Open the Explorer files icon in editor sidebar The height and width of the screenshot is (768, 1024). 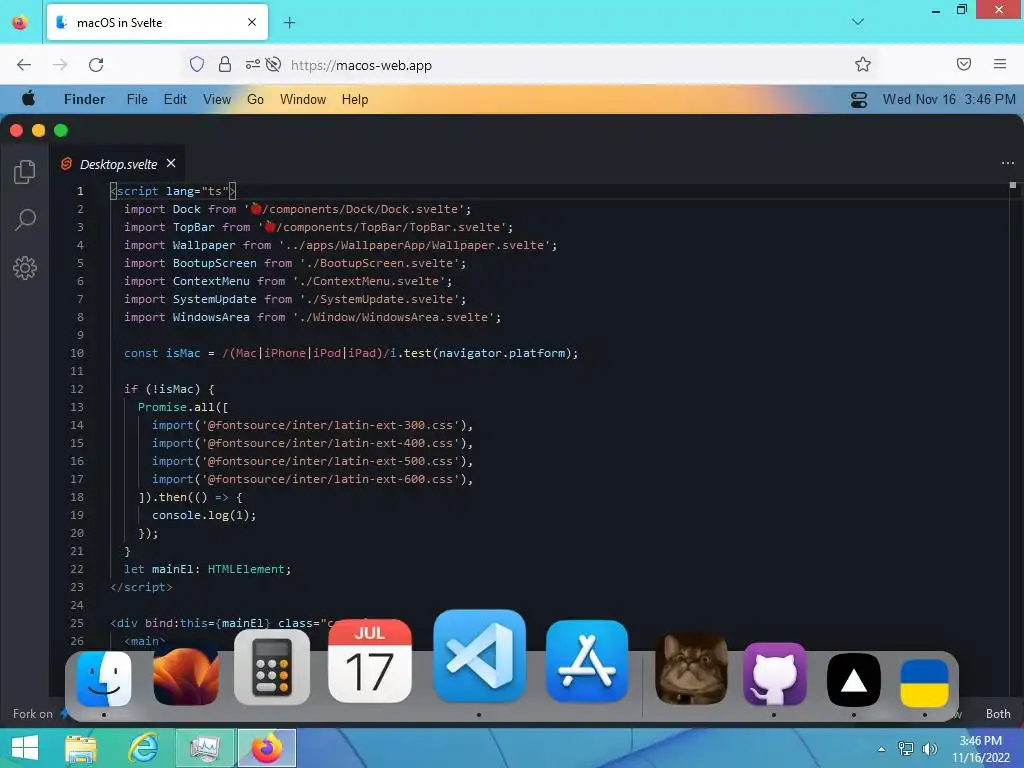click(25, 172)
